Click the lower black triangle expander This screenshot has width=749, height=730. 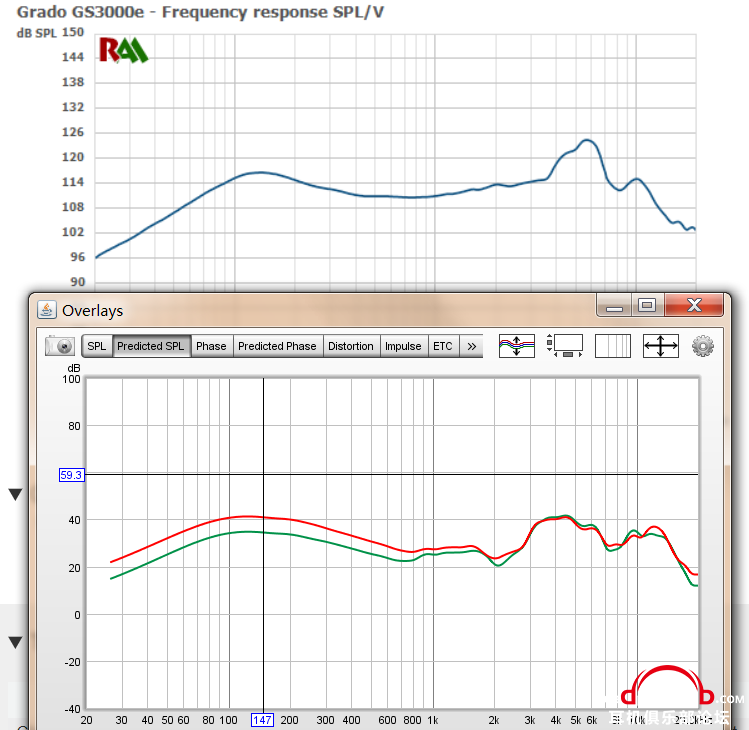click(x=15, y=642)
